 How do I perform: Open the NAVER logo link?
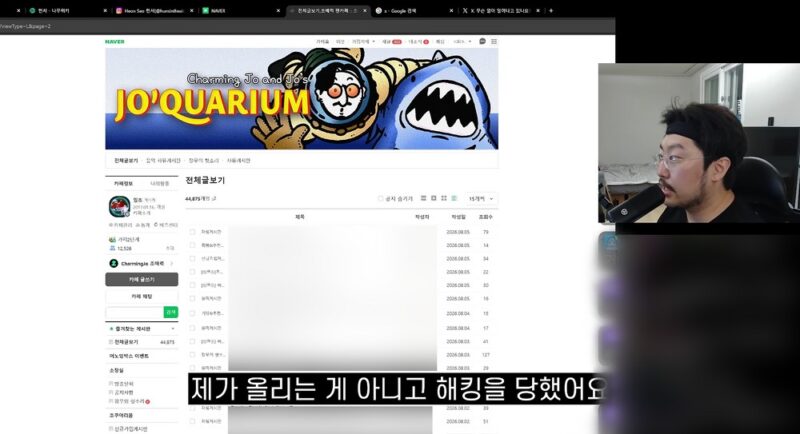coord(114,41)
